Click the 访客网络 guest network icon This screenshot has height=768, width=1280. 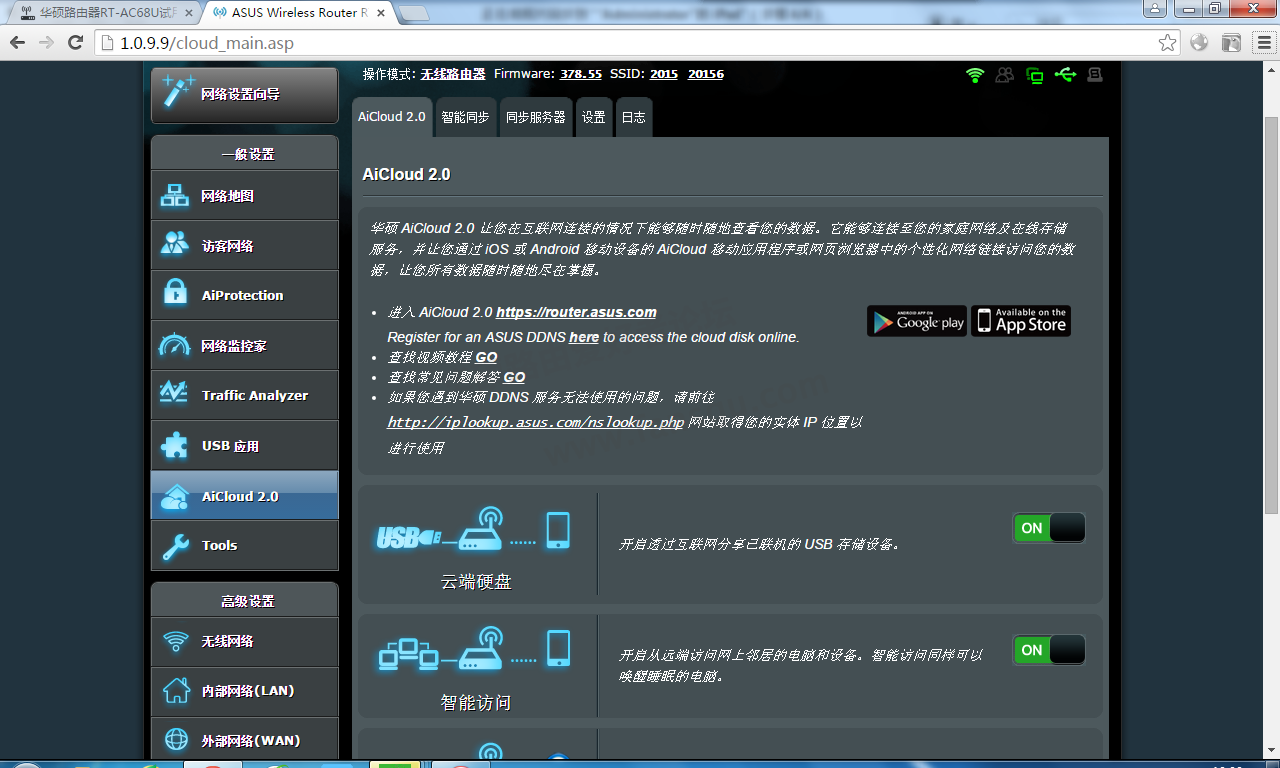pos(175,245)
